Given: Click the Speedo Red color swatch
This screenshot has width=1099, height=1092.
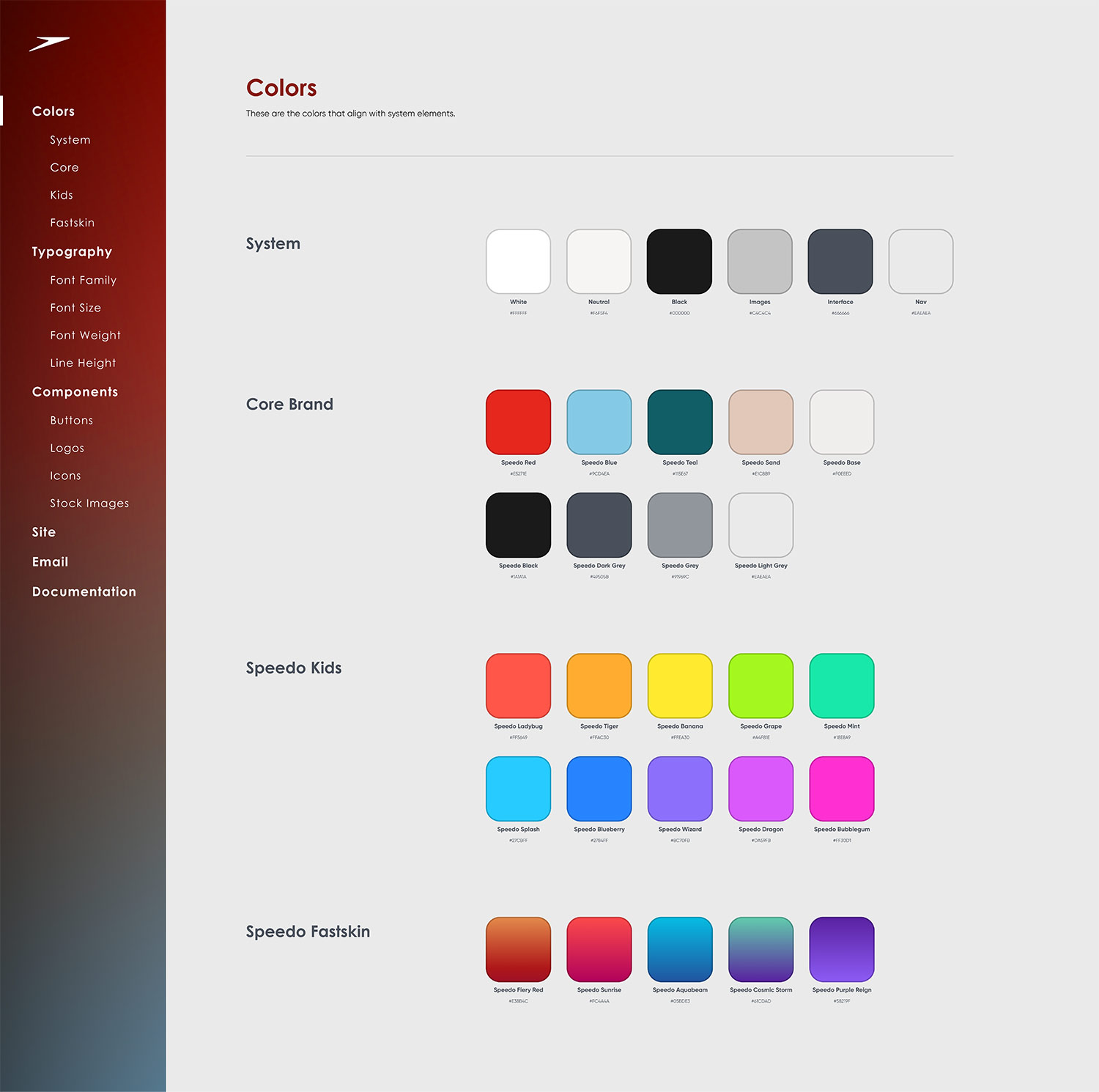Looking at the screenshot, I should pos(518,422).
